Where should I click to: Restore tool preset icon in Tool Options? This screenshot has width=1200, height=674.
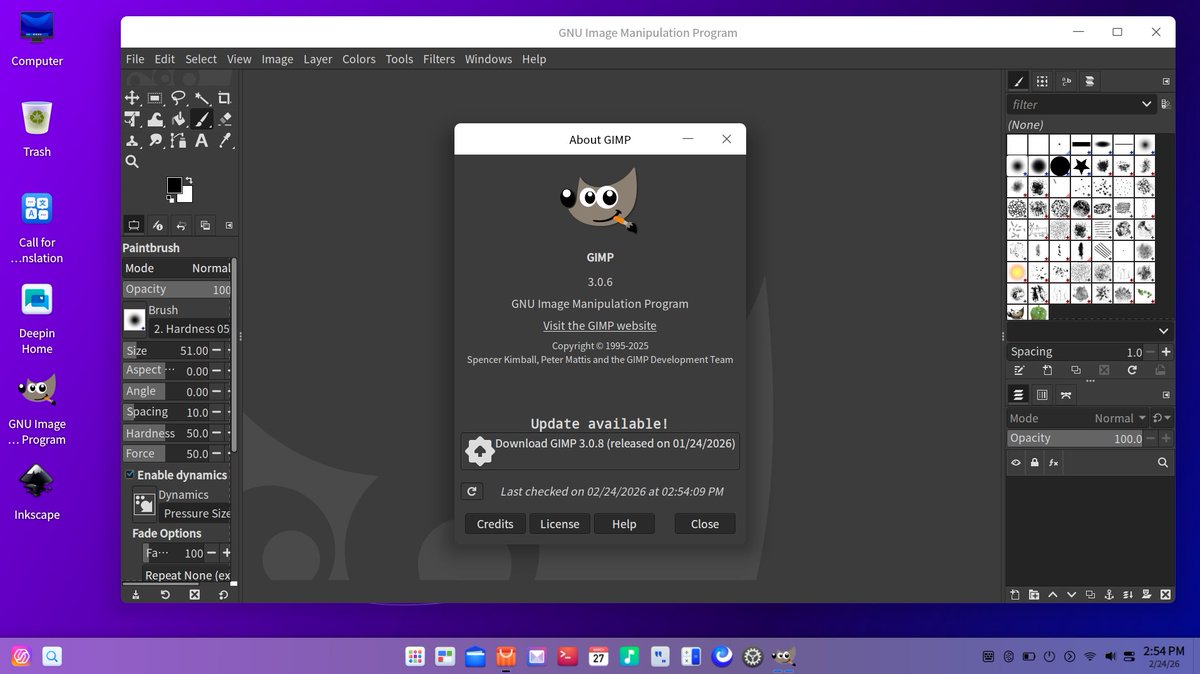(165, 595)
